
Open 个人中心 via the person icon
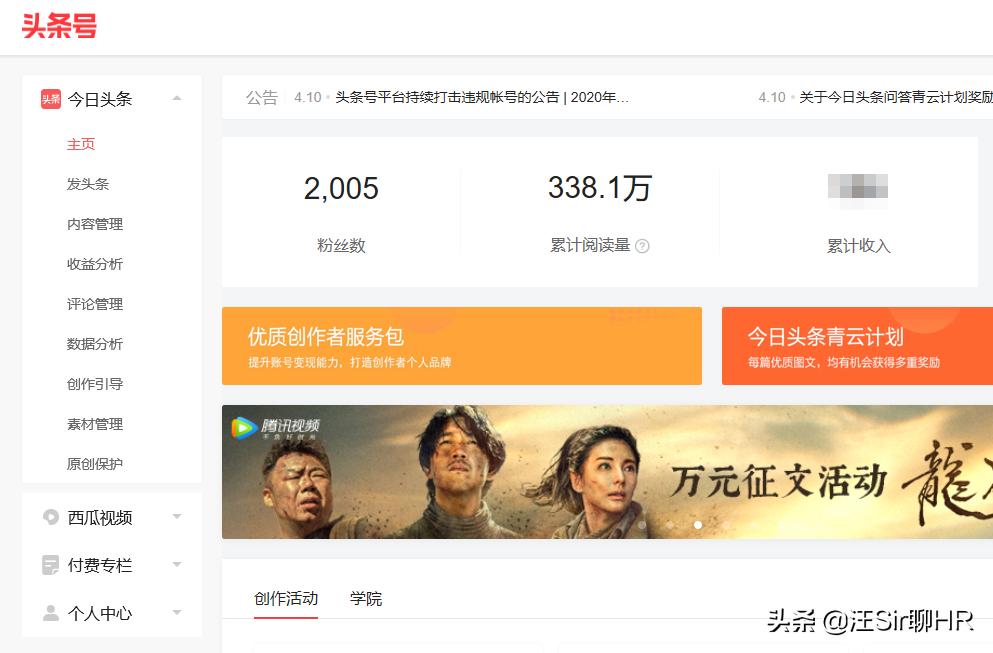49,613
